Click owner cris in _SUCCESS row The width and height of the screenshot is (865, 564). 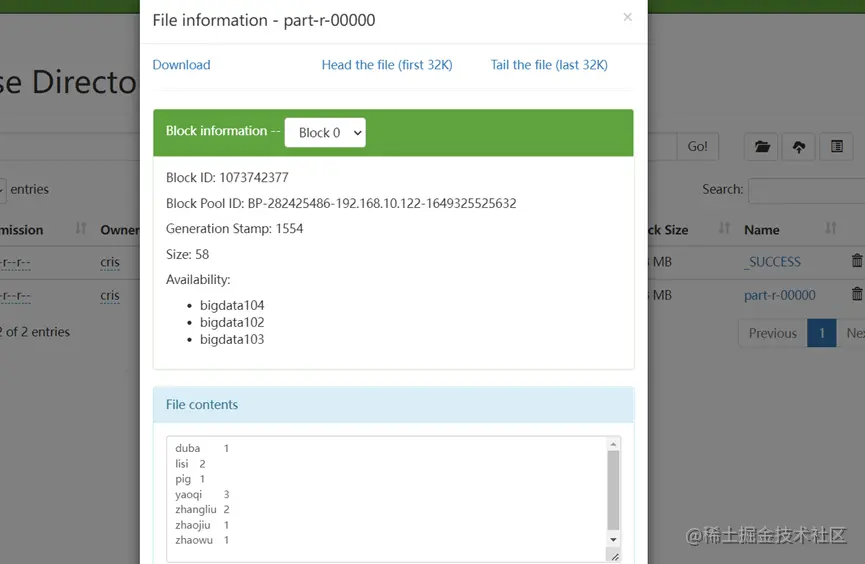[110, 262]
